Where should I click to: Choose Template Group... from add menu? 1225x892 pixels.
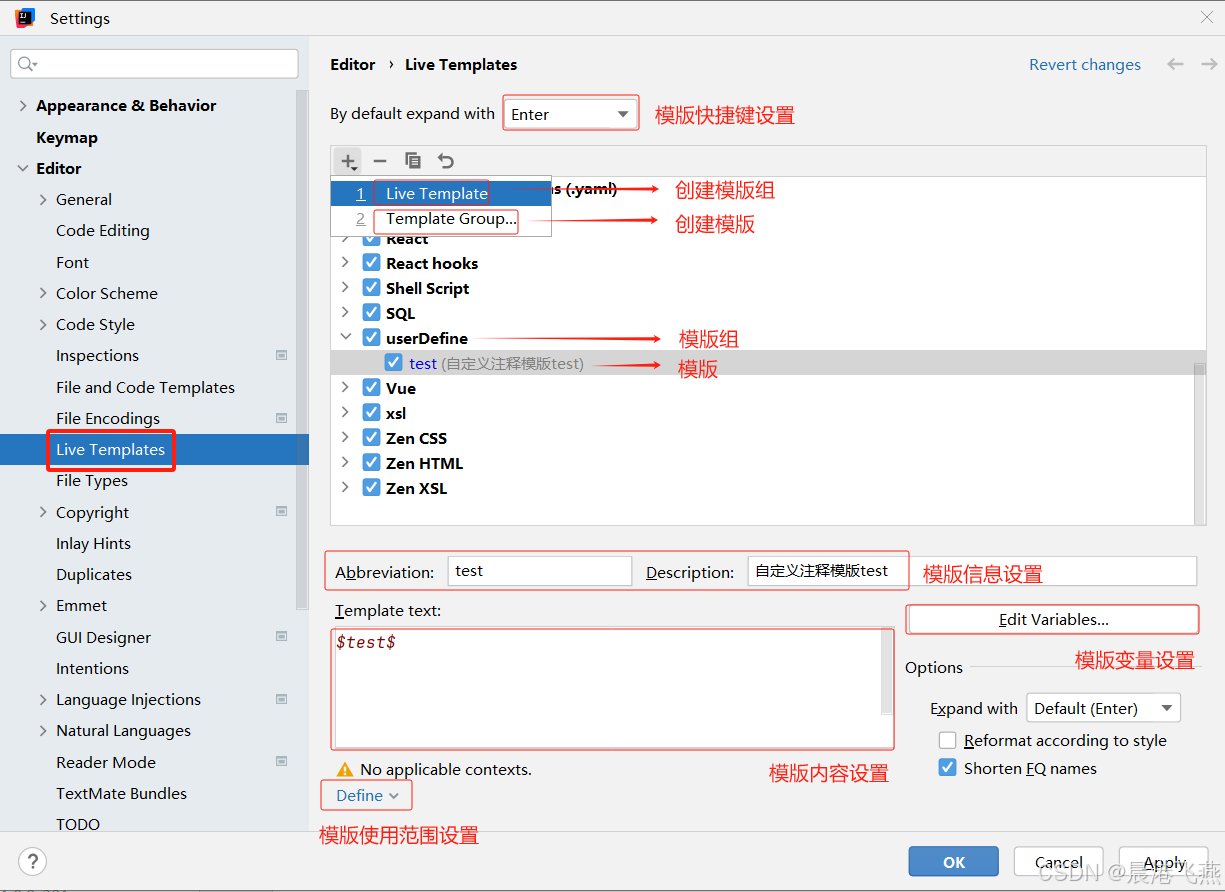click(x=441, y=219)
